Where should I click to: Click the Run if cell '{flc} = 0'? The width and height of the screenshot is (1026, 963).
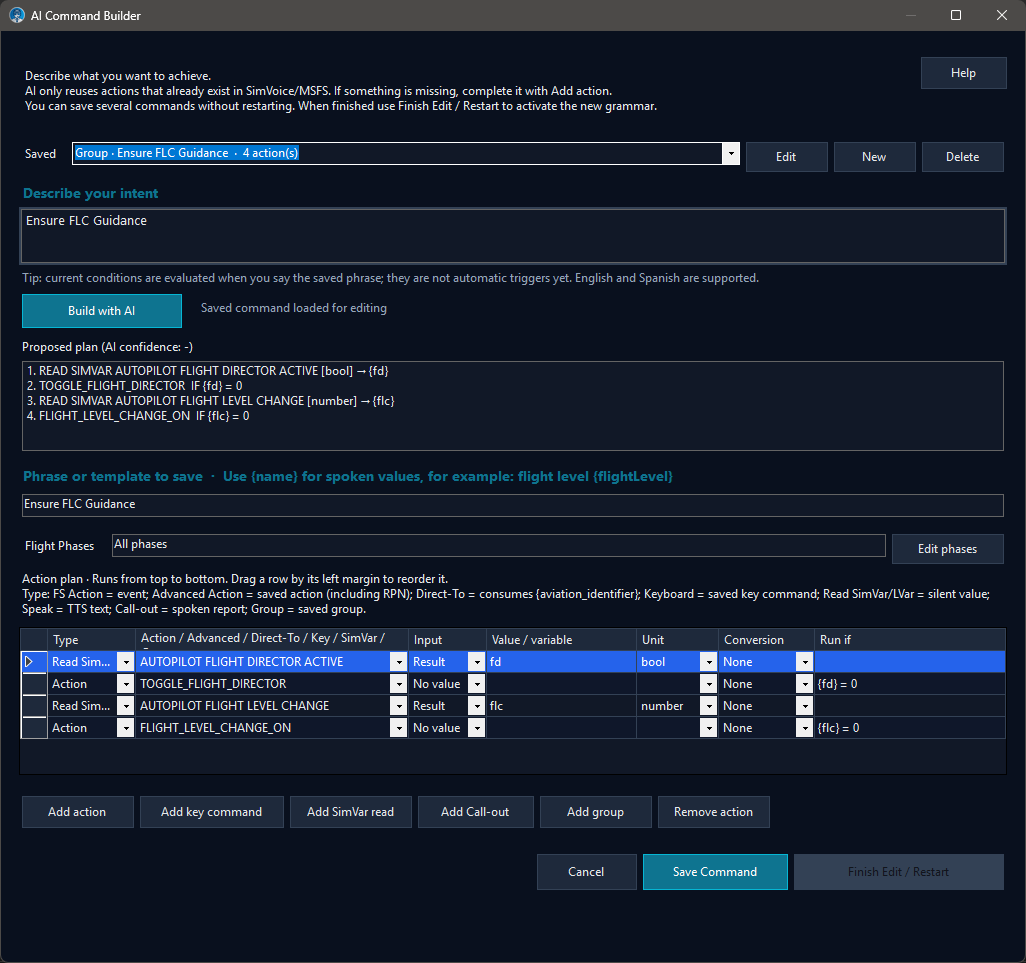point(910,728)
